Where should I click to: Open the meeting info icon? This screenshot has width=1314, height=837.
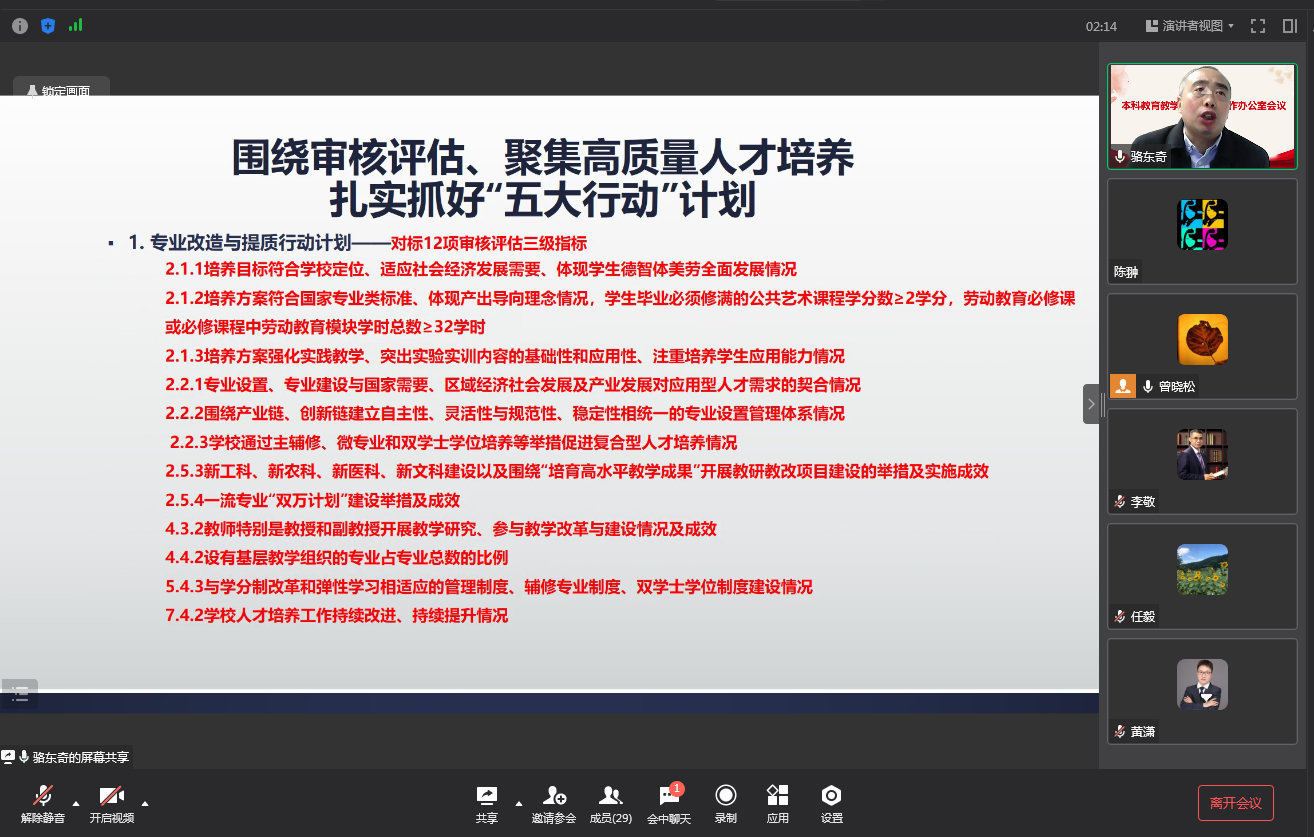(20, 26)
